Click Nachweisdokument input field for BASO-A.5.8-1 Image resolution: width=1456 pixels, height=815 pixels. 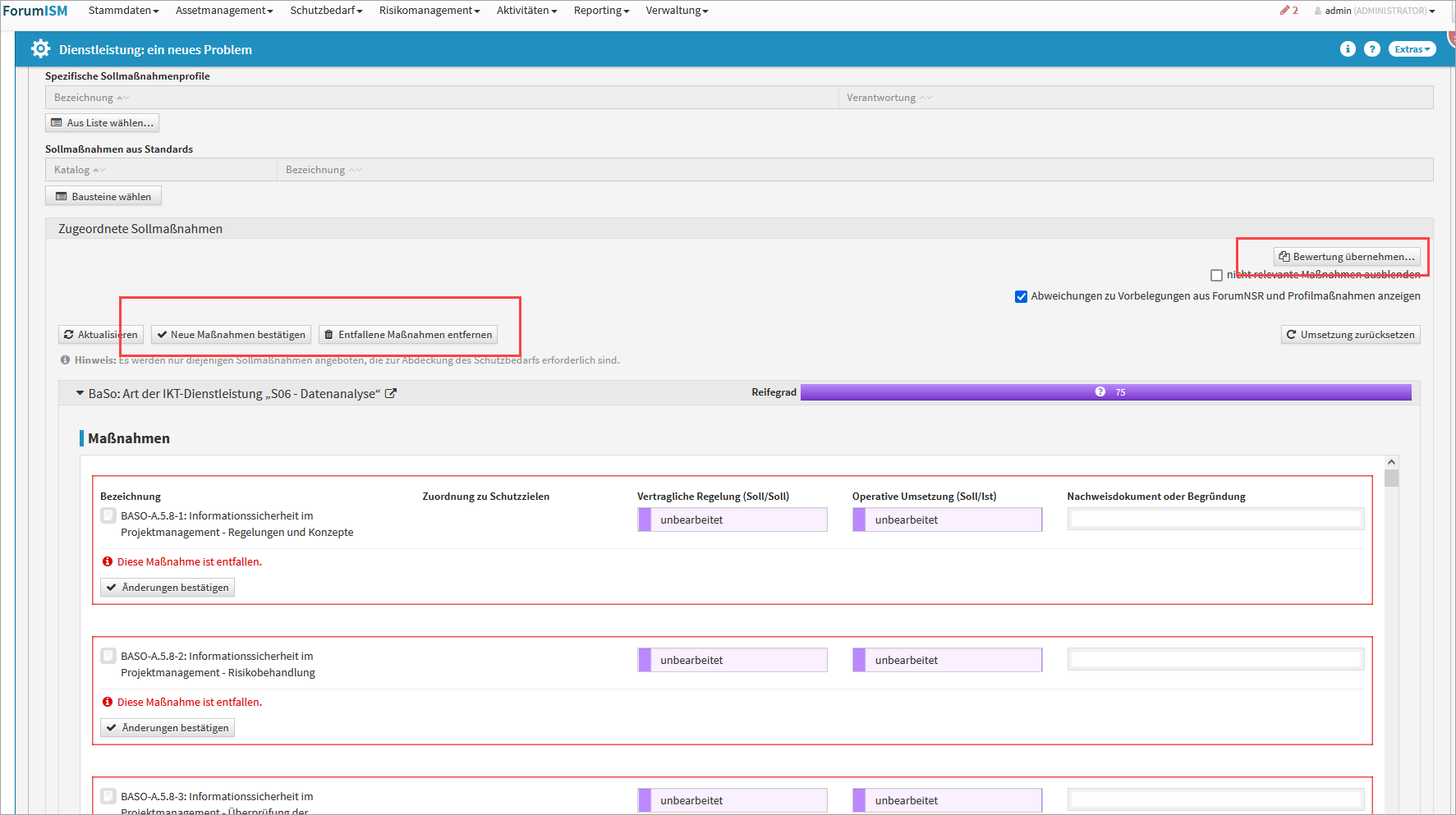1215,520
